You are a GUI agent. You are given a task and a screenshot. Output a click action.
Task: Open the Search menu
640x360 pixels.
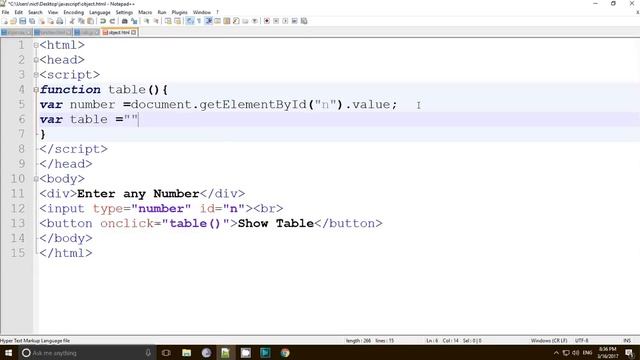(35, 12)
